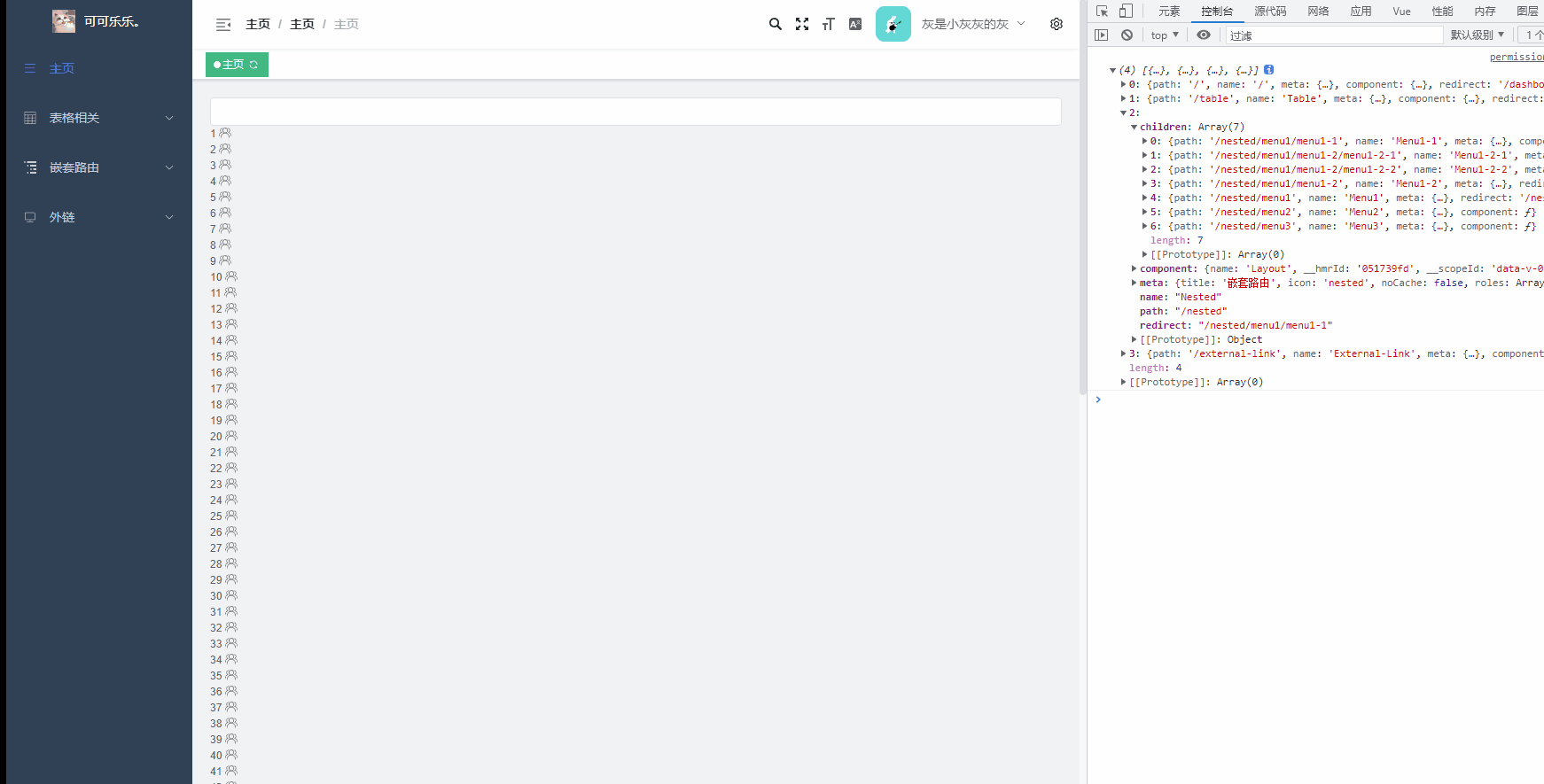The image size is (1544, 784).
Task: Click the people icon on row 35
Action: tap(231, 675)
